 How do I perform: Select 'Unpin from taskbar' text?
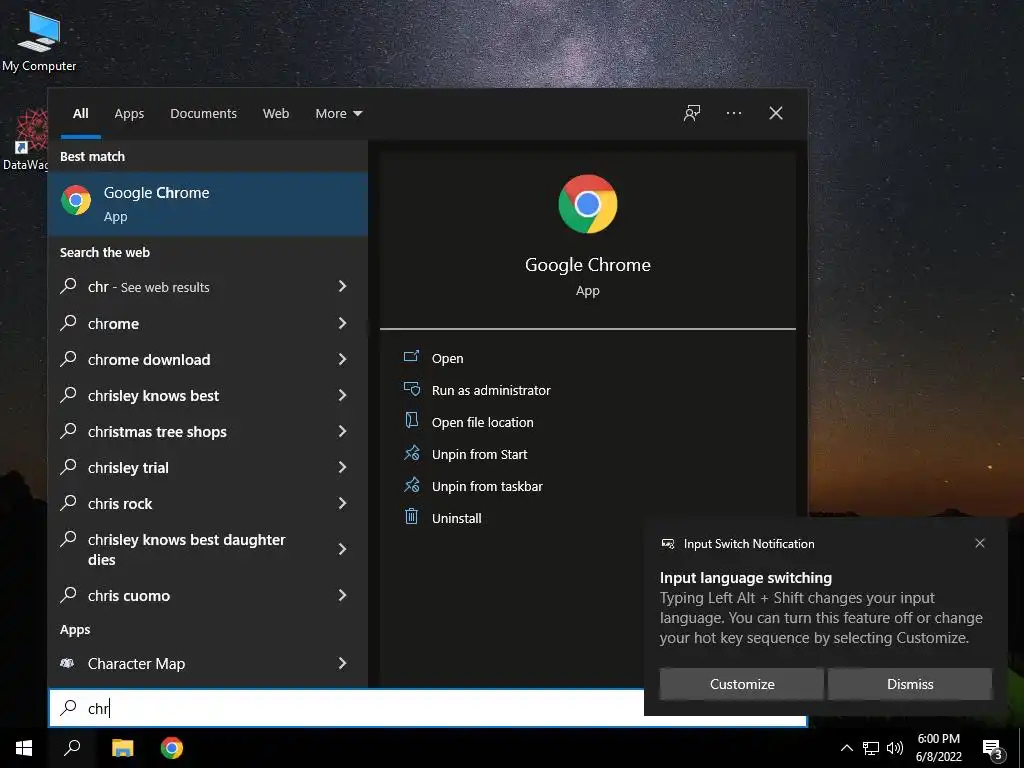point(487,486)
